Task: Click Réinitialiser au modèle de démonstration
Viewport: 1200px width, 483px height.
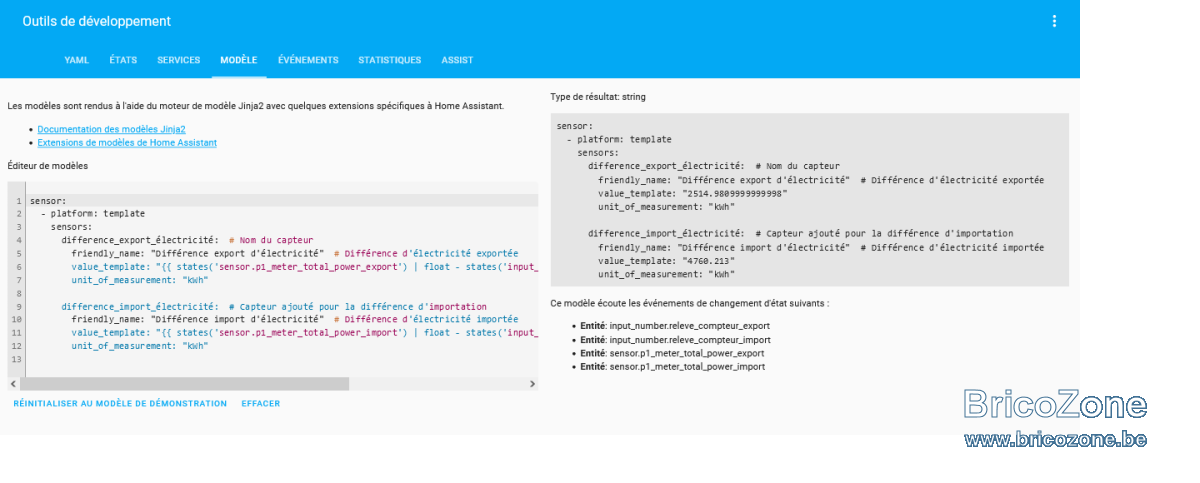Action: [120, 404]
